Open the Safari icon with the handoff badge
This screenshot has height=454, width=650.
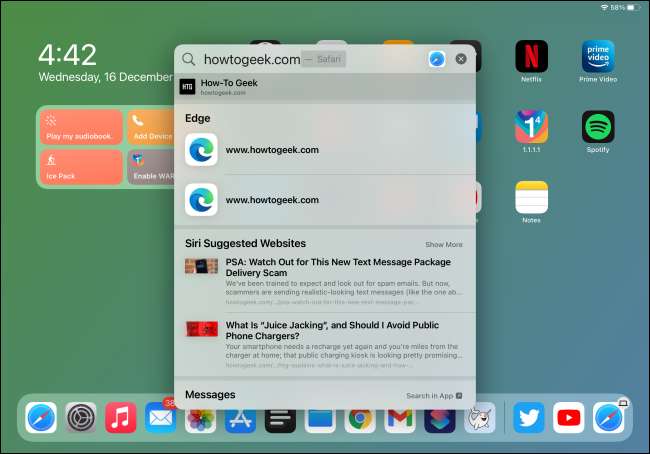(609, 418)
